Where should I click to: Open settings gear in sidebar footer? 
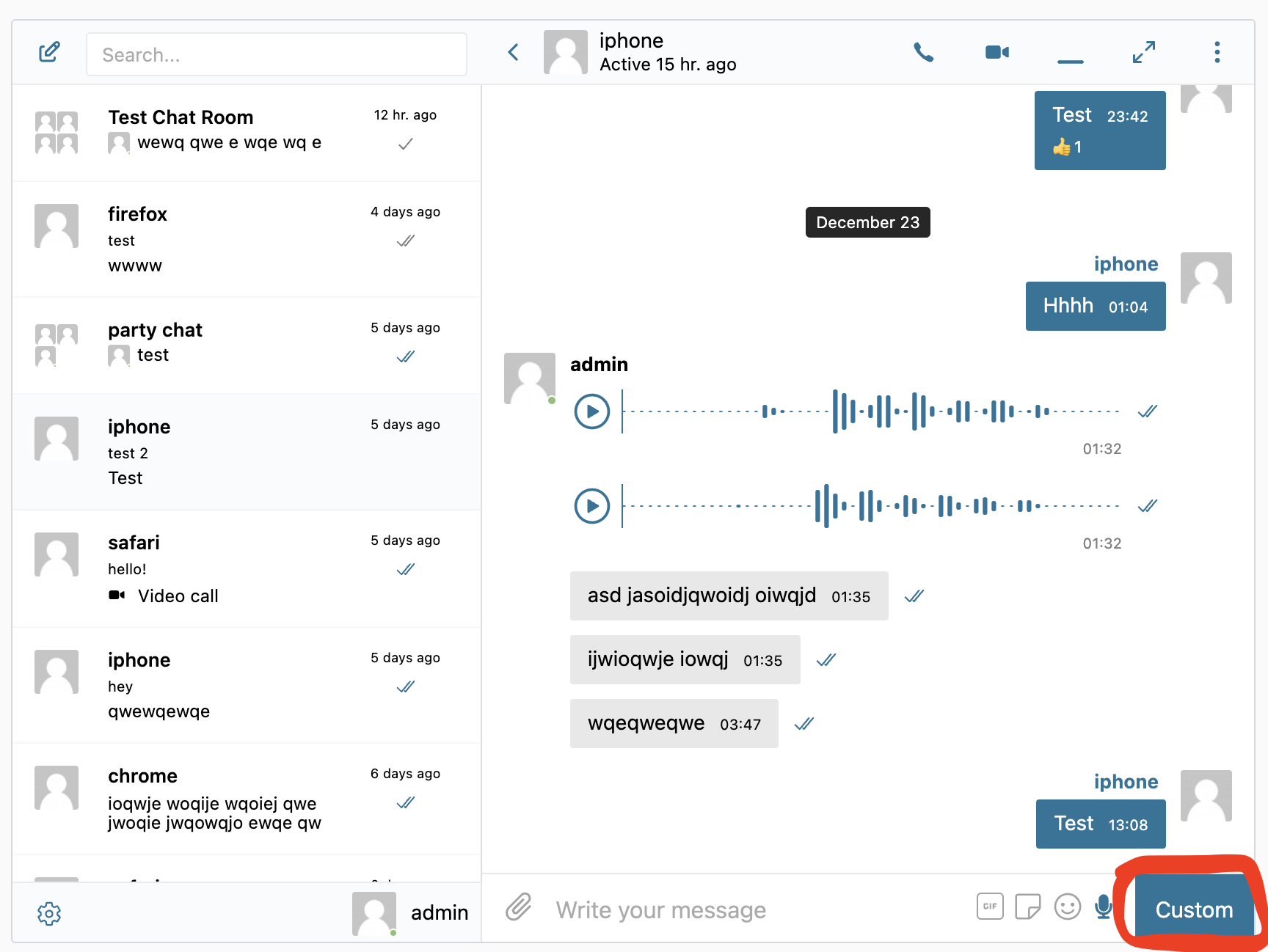(49, 913)
